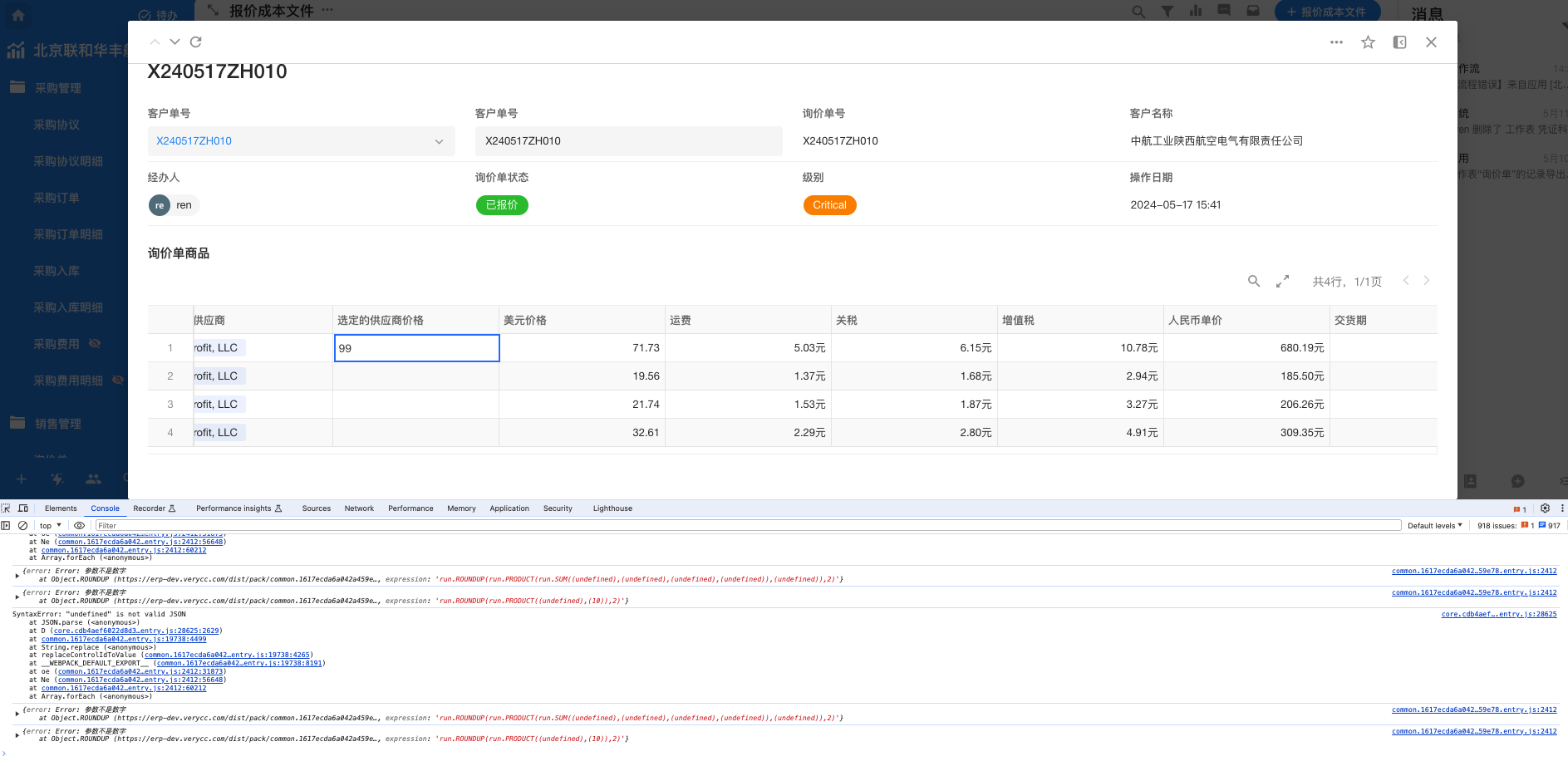Image resolution: width=1568 pixels, height=766 pixels.
Task: Open DevTools settings gear
Action: click(x=1545, y=508)
